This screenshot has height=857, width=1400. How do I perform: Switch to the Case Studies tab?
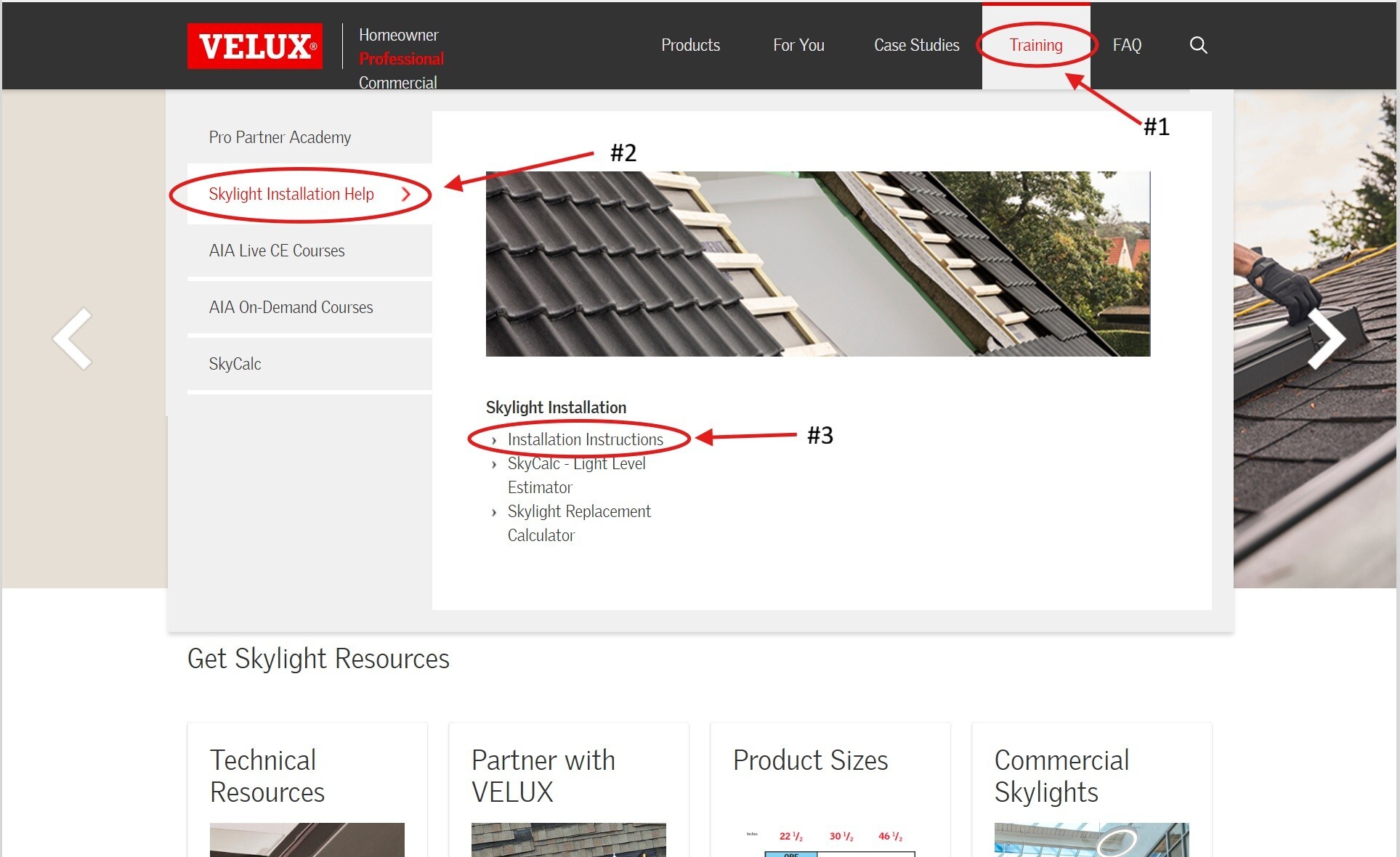pyautogui.click(x=916, y=44)
